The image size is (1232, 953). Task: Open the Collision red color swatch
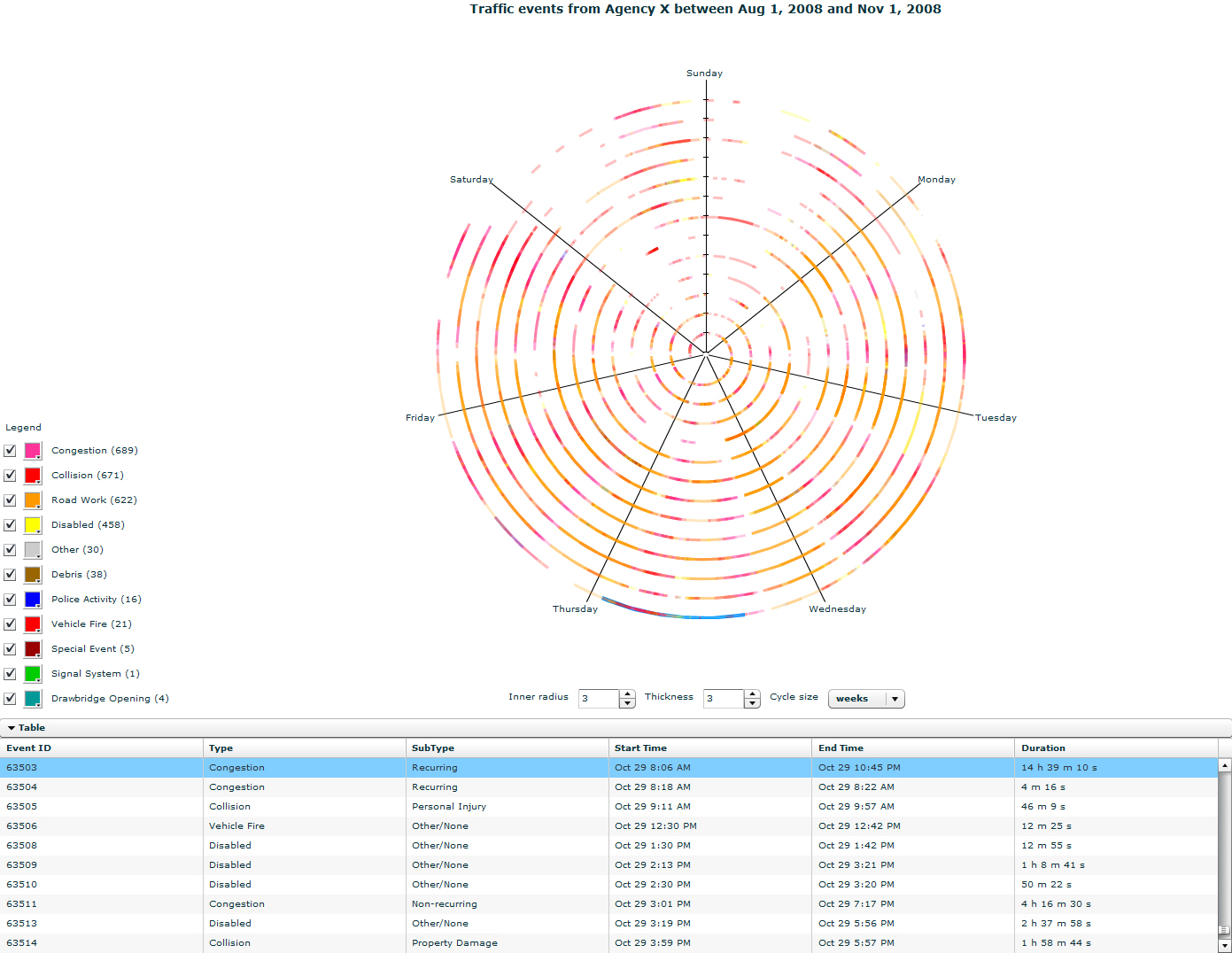click(33, 476)
